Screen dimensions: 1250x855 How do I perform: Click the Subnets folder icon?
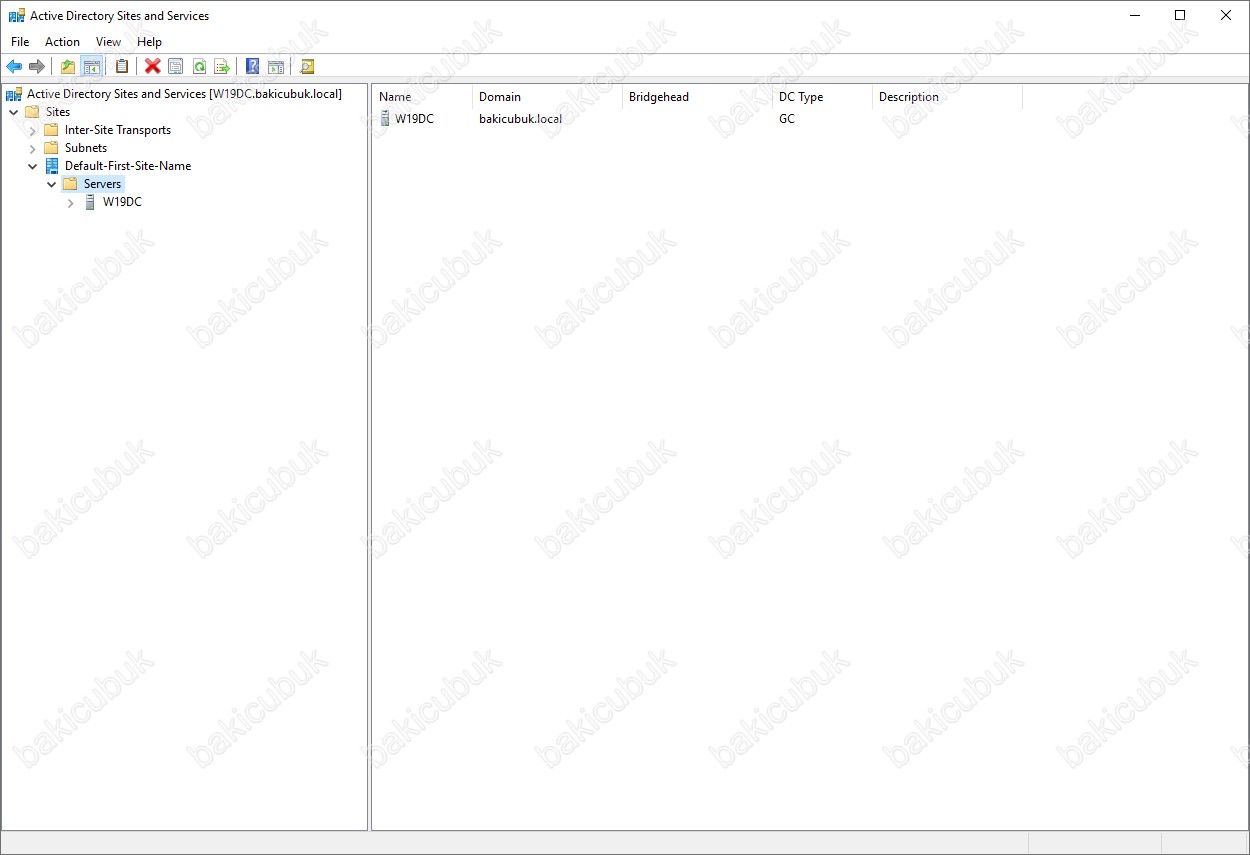pyautogui.click(x=52, y=148)
